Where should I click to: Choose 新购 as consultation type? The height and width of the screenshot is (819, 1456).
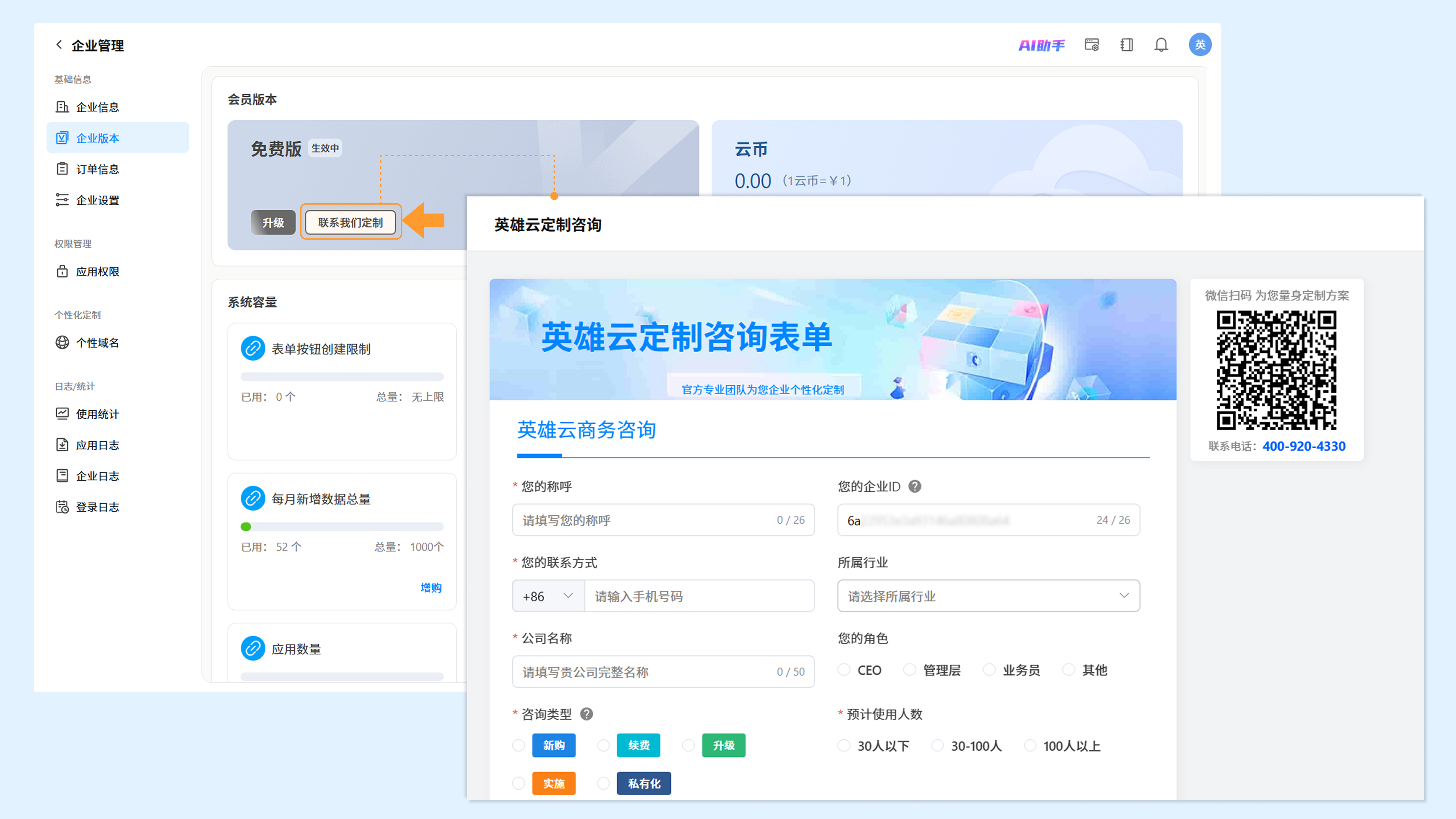tap(518, 745)
